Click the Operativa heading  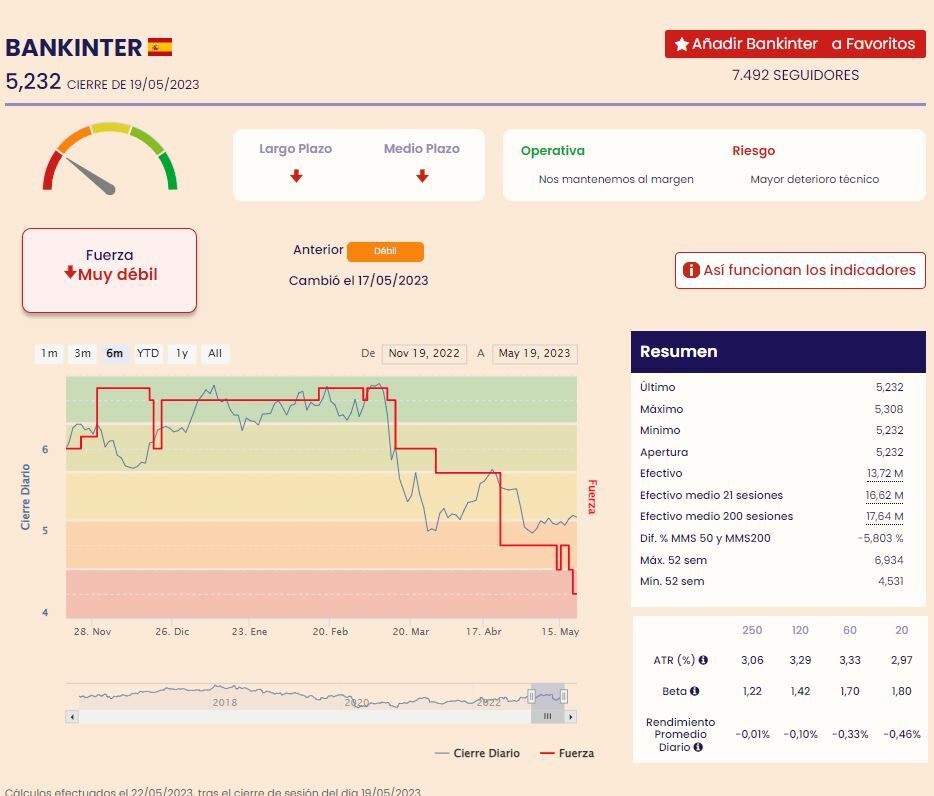[553, 151]
